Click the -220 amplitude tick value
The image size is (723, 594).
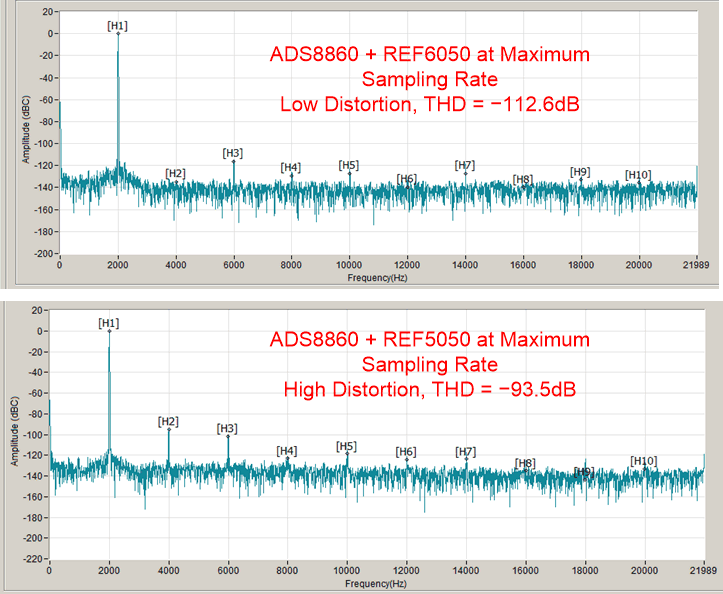[33, 559]
